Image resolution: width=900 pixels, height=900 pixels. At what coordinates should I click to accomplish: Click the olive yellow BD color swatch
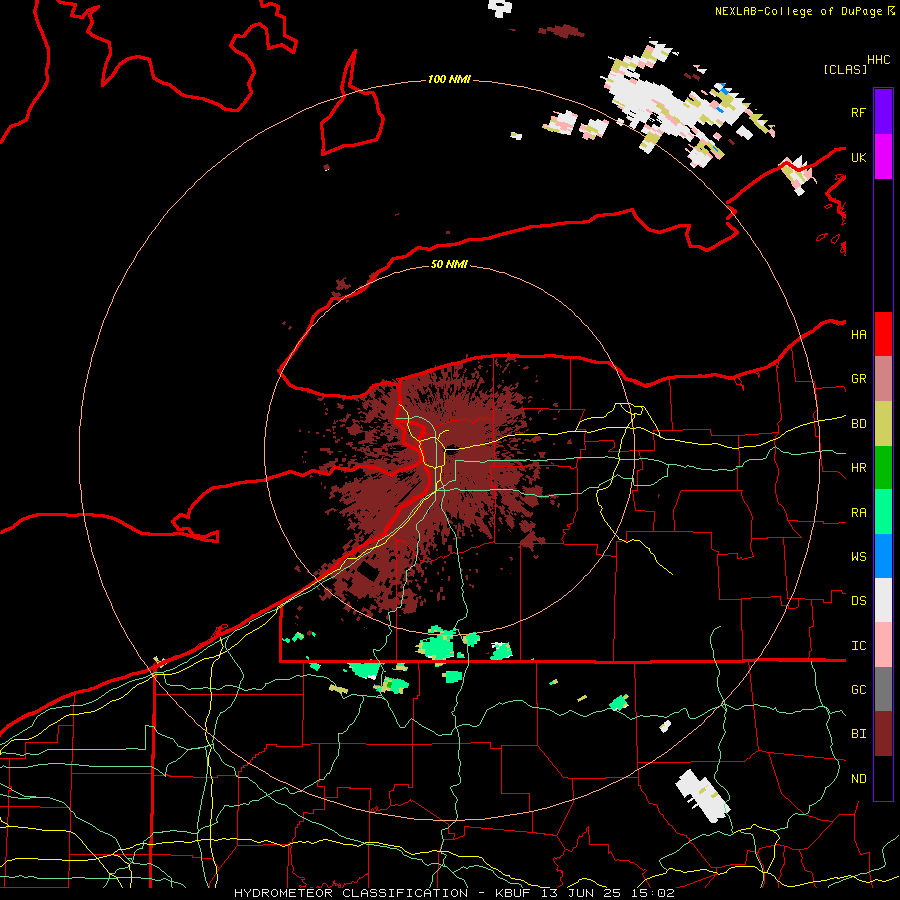tap(883, 424)
